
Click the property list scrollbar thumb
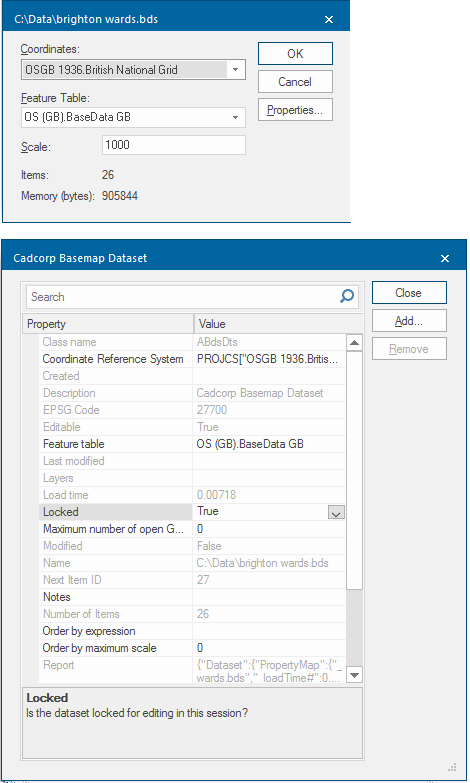click(354, 470)
